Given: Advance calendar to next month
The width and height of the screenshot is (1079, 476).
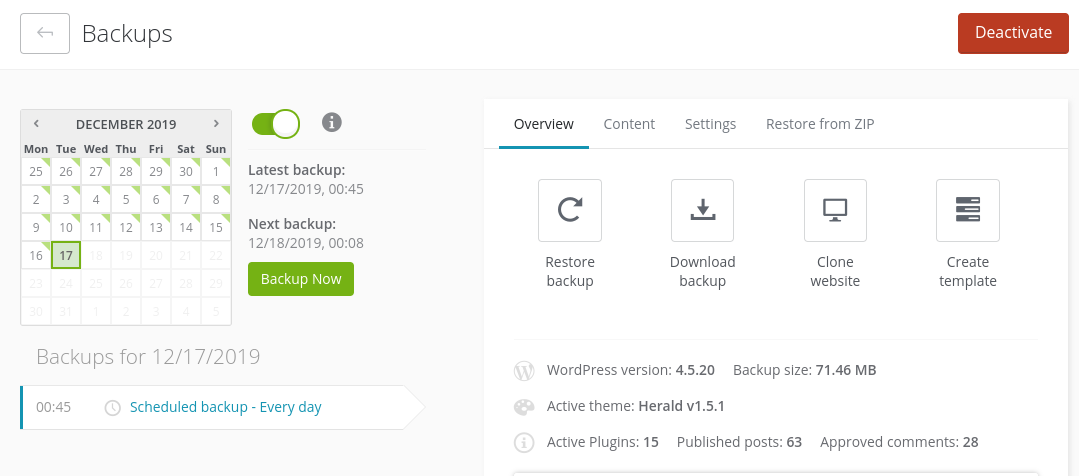Looking at the screenshot, I should point(216,124).
